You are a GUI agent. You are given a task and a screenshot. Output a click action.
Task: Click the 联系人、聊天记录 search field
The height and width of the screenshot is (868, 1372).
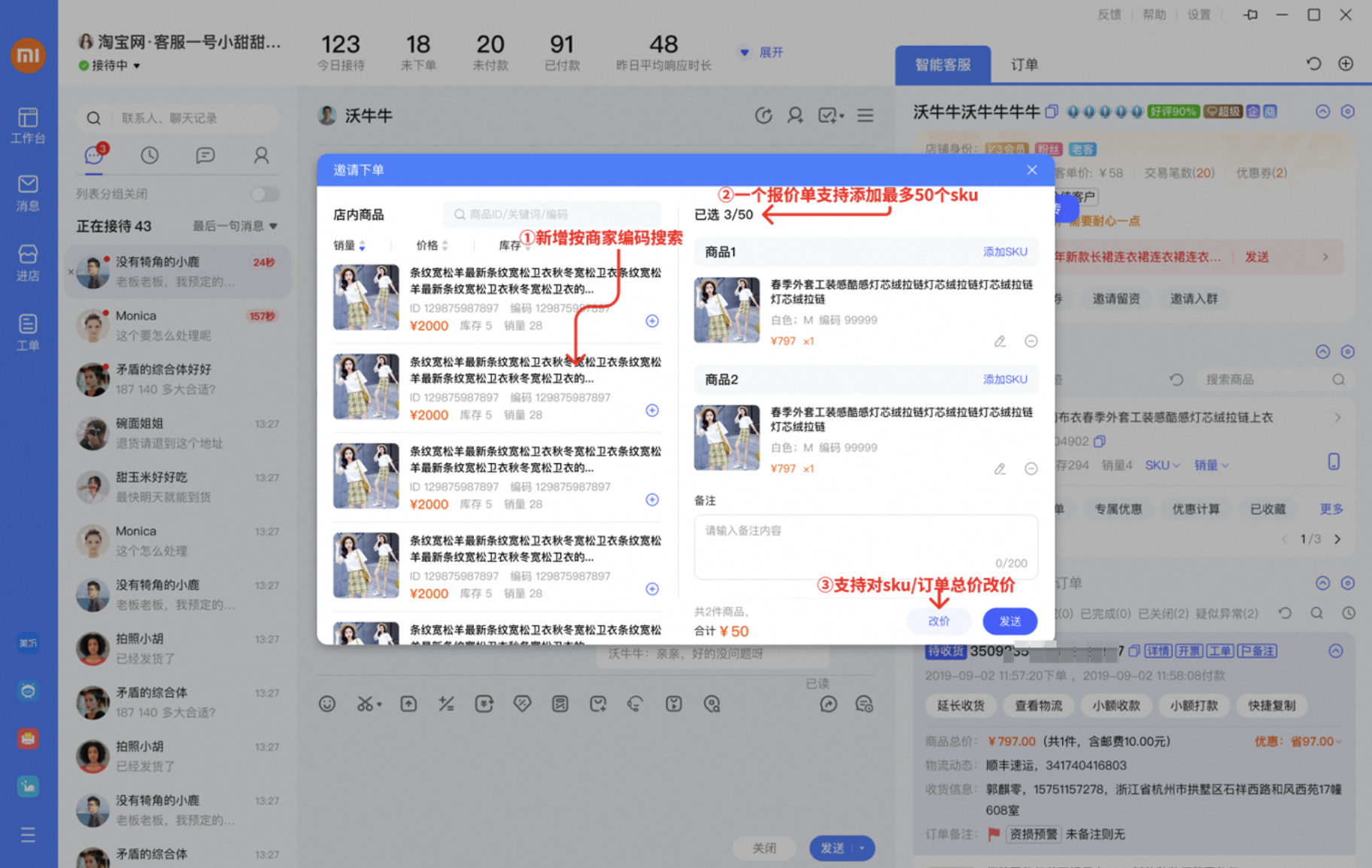[177, 118]
